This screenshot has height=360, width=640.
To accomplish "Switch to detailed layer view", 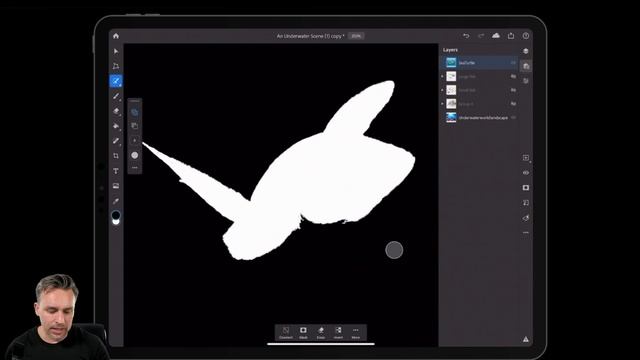I will pos(526,66).
